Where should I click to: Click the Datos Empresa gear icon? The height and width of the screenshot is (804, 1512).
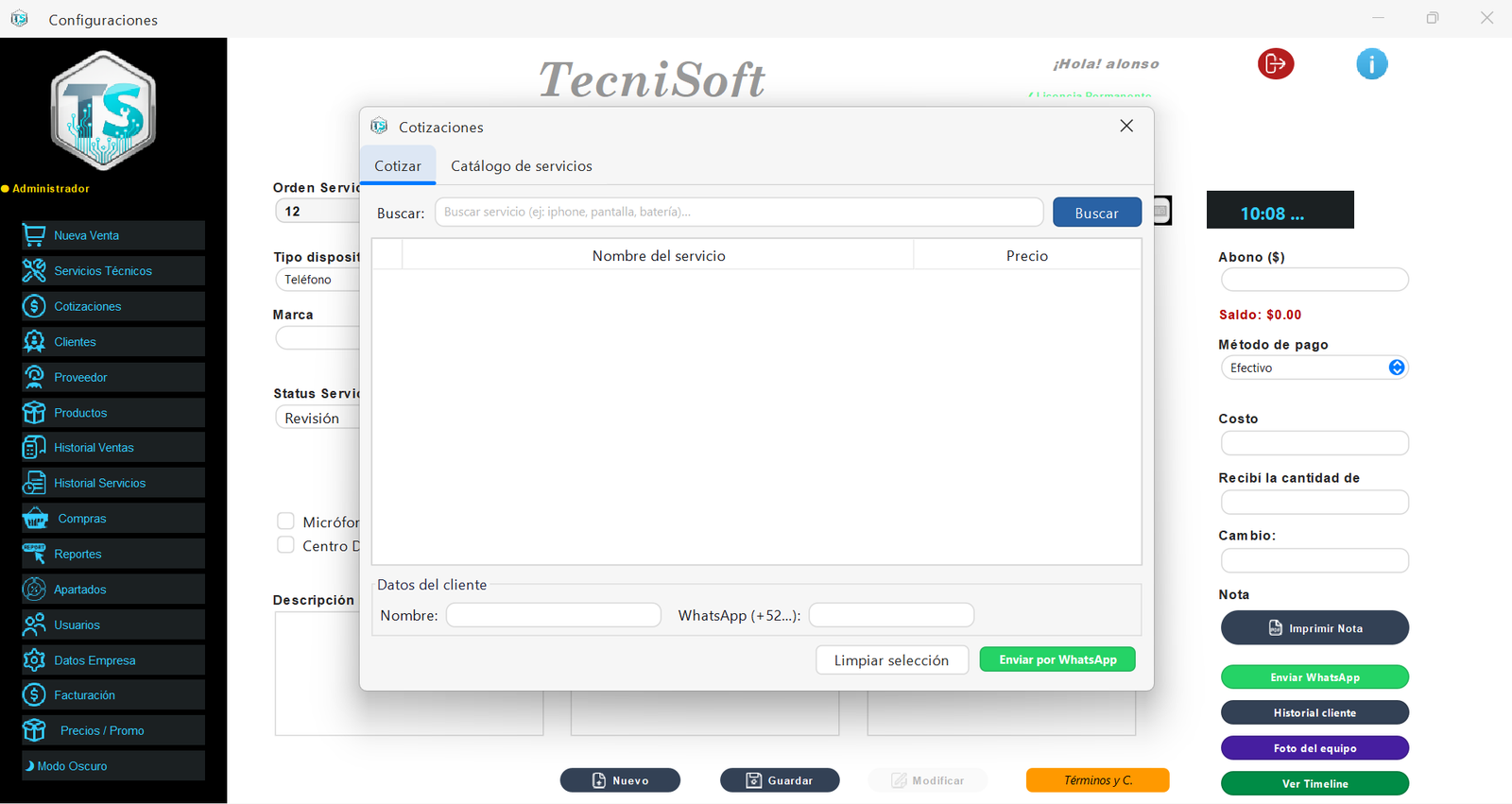click(34, 660)
